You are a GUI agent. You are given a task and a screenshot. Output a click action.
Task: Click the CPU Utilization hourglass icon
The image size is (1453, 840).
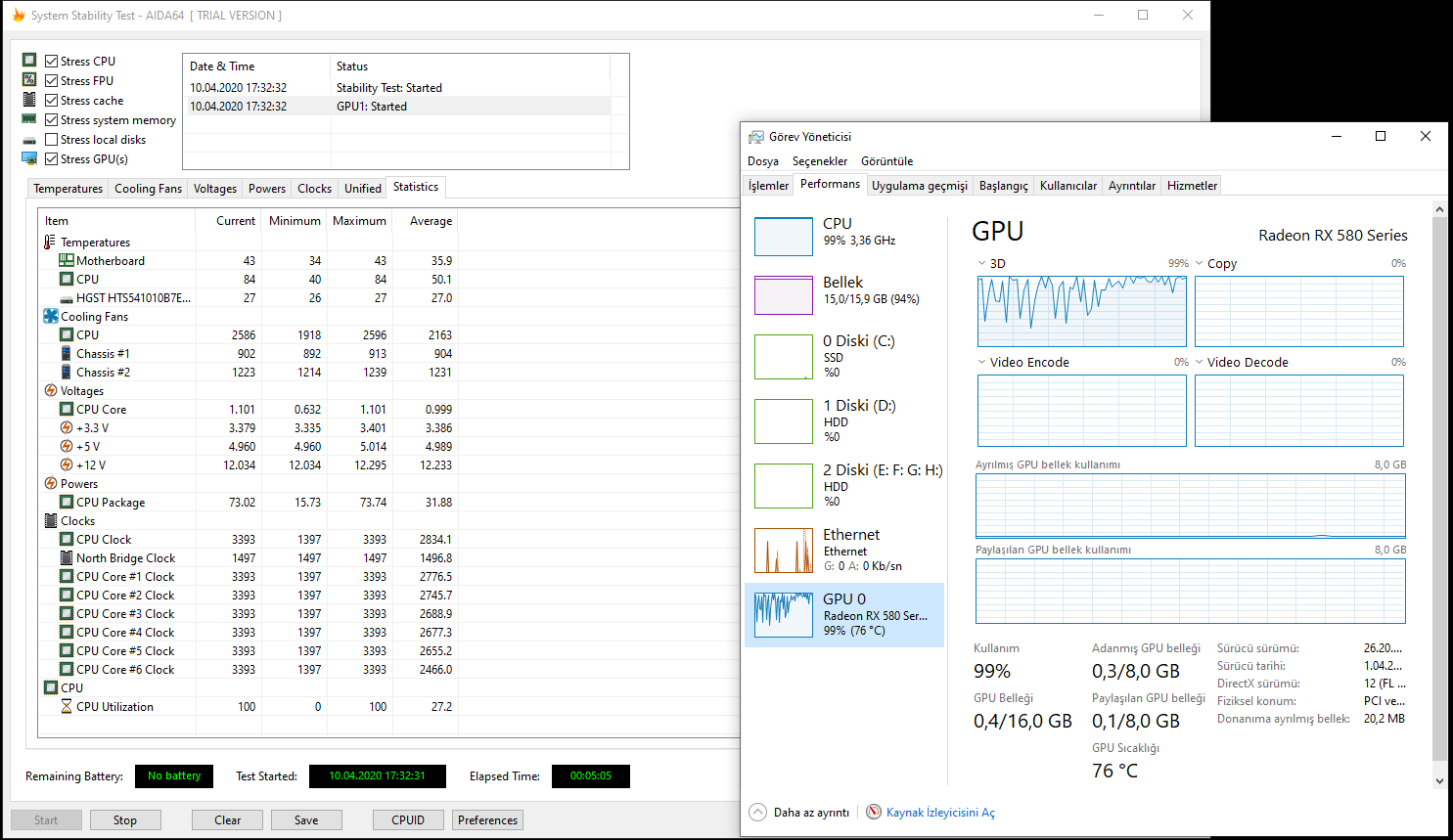pyautogui.click(x=67, y=707)
